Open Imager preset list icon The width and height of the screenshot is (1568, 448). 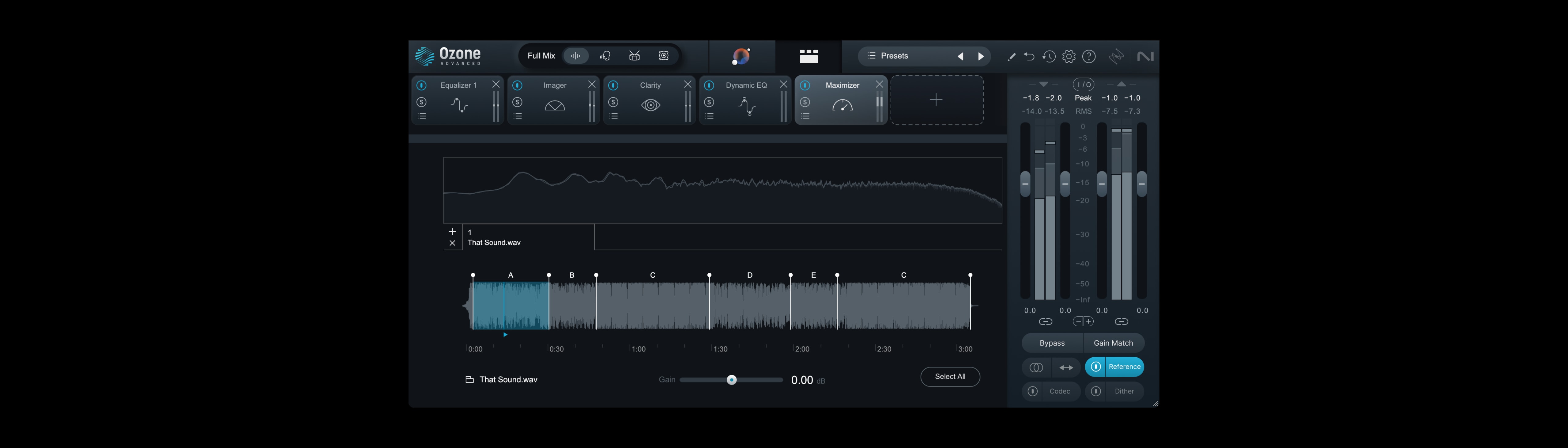coord(518,116)
